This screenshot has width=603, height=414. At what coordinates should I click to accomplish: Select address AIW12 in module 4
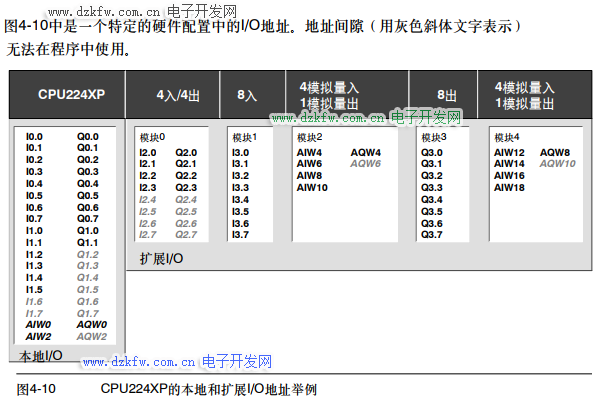point(509,152)
